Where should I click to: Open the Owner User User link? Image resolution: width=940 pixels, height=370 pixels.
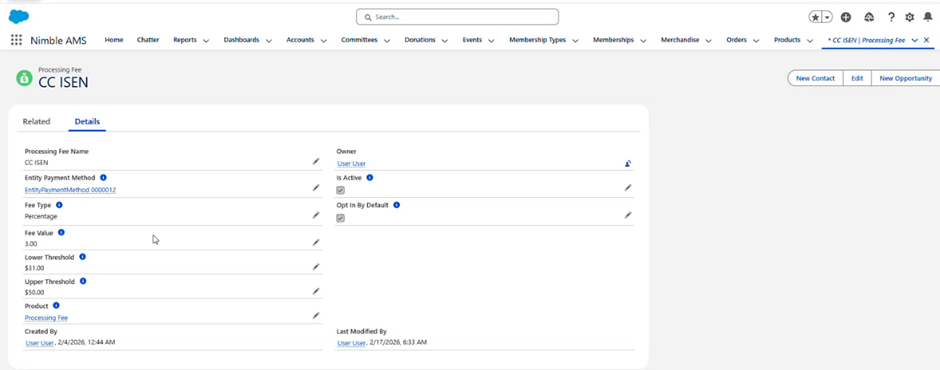pyautogui.click(x=351, y=164)
